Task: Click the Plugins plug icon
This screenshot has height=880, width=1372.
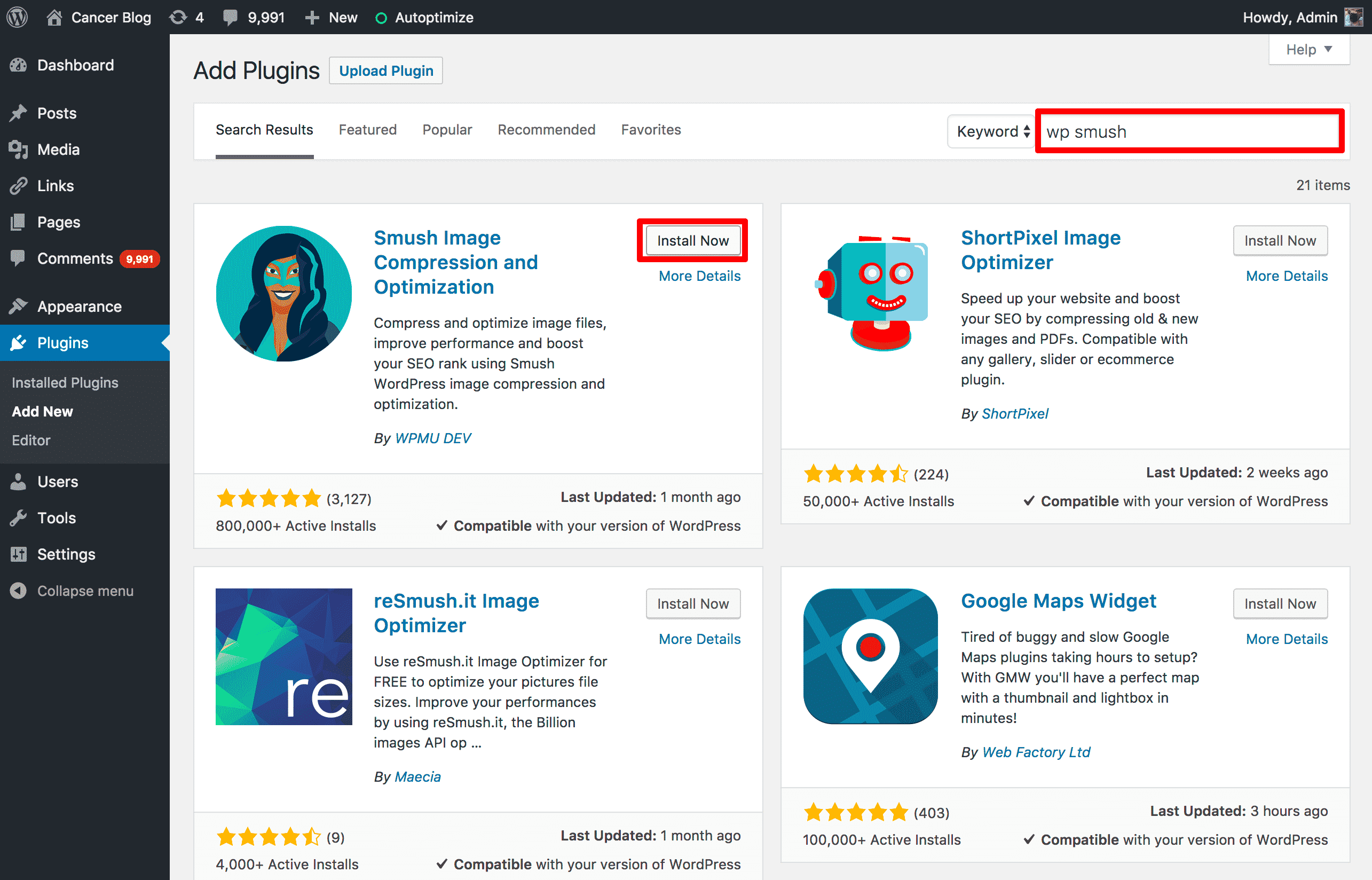Action: (x=18, y=343)
